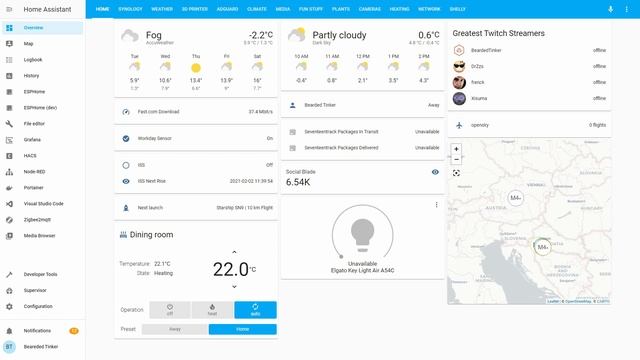Open Fast.com Download sensor details
The height and width of the screenshot is (360, 640).
click(197, 112)
